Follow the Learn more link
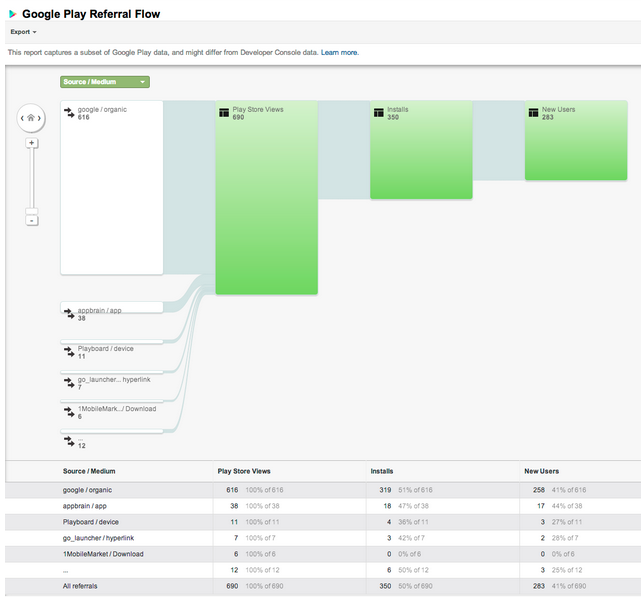 pos(340,52)
